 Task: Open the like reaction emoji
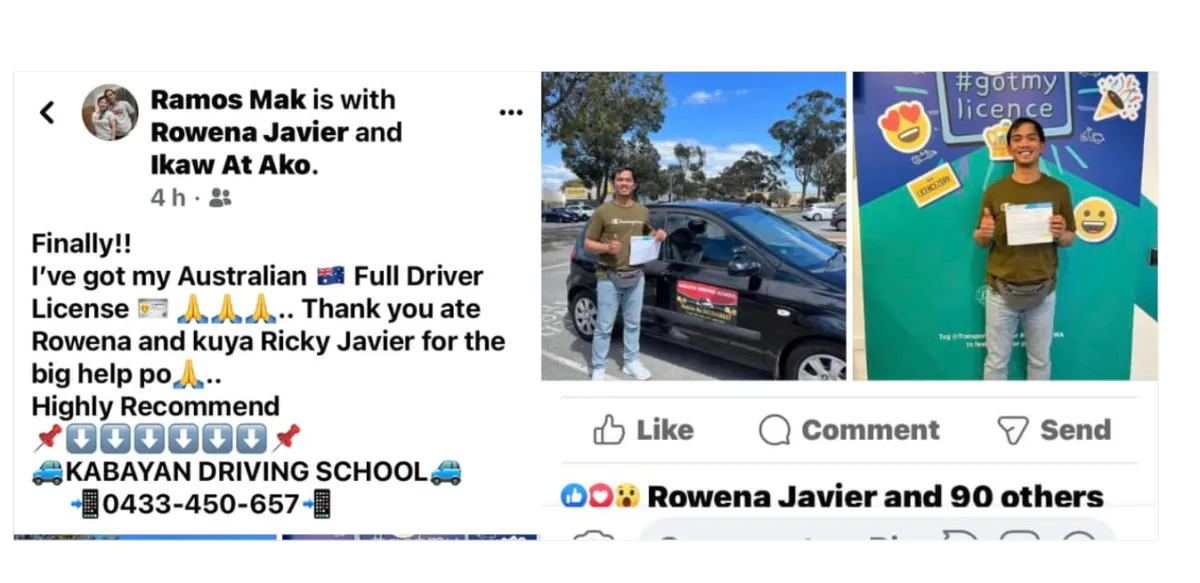point(574,495)
